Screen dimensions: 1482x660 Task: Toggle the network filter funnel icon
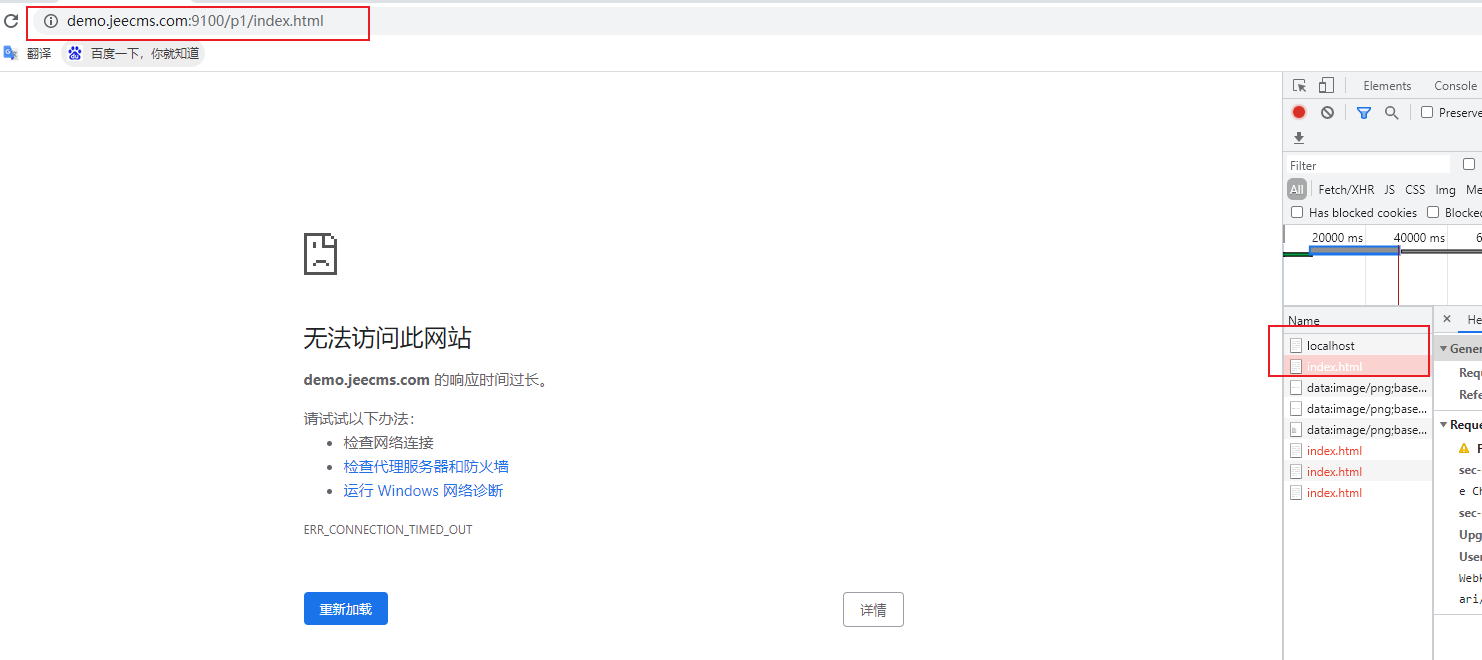(x=1363, y=113)
